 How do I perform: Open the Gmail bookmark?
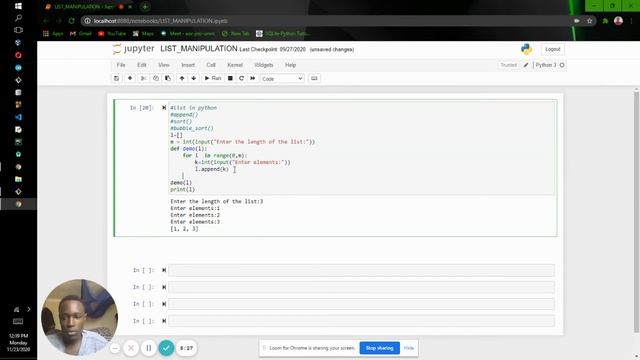tap(80, 33)
